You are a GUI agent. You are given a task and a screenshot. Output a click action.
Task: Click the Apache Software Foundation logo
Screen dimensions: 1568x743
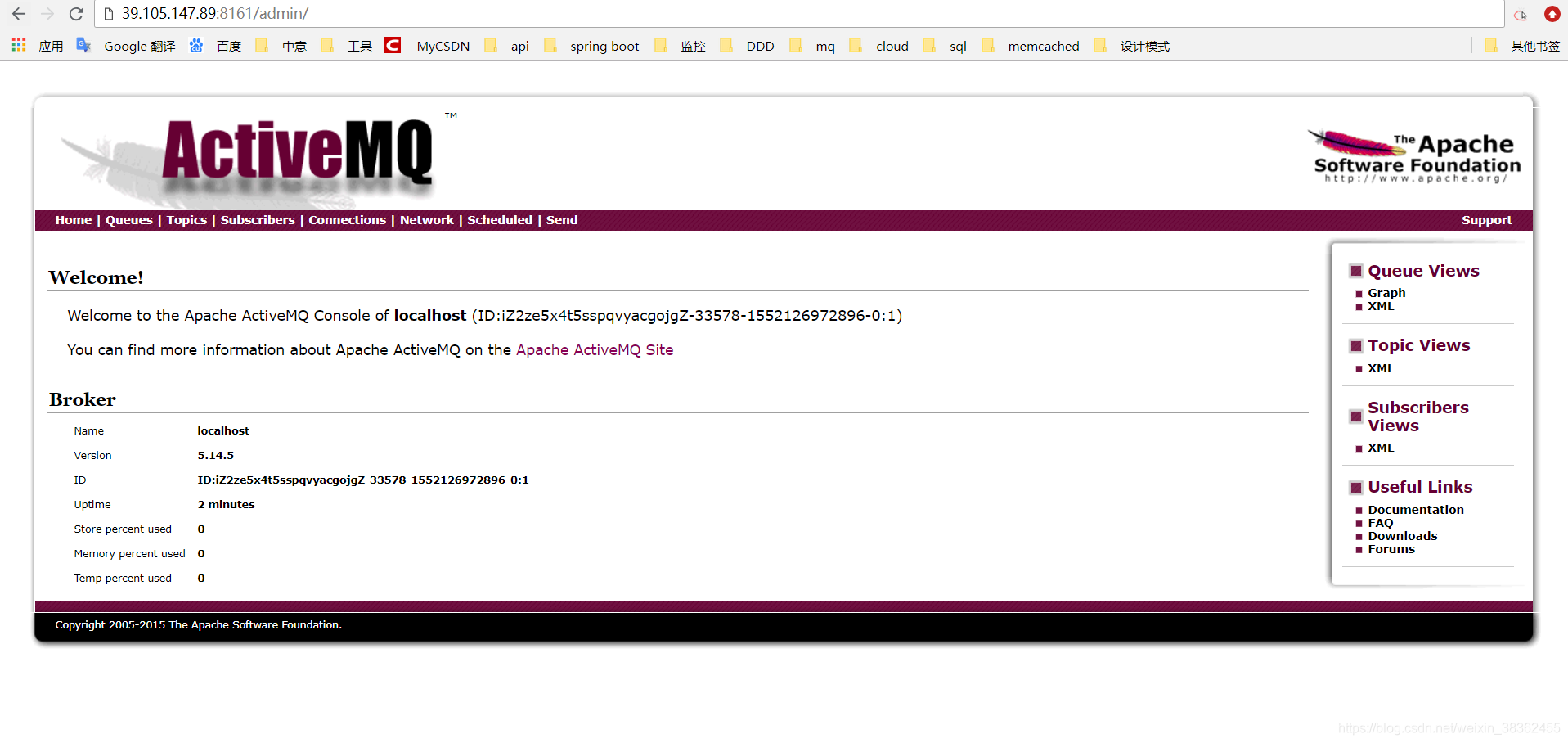[1414, 156]
